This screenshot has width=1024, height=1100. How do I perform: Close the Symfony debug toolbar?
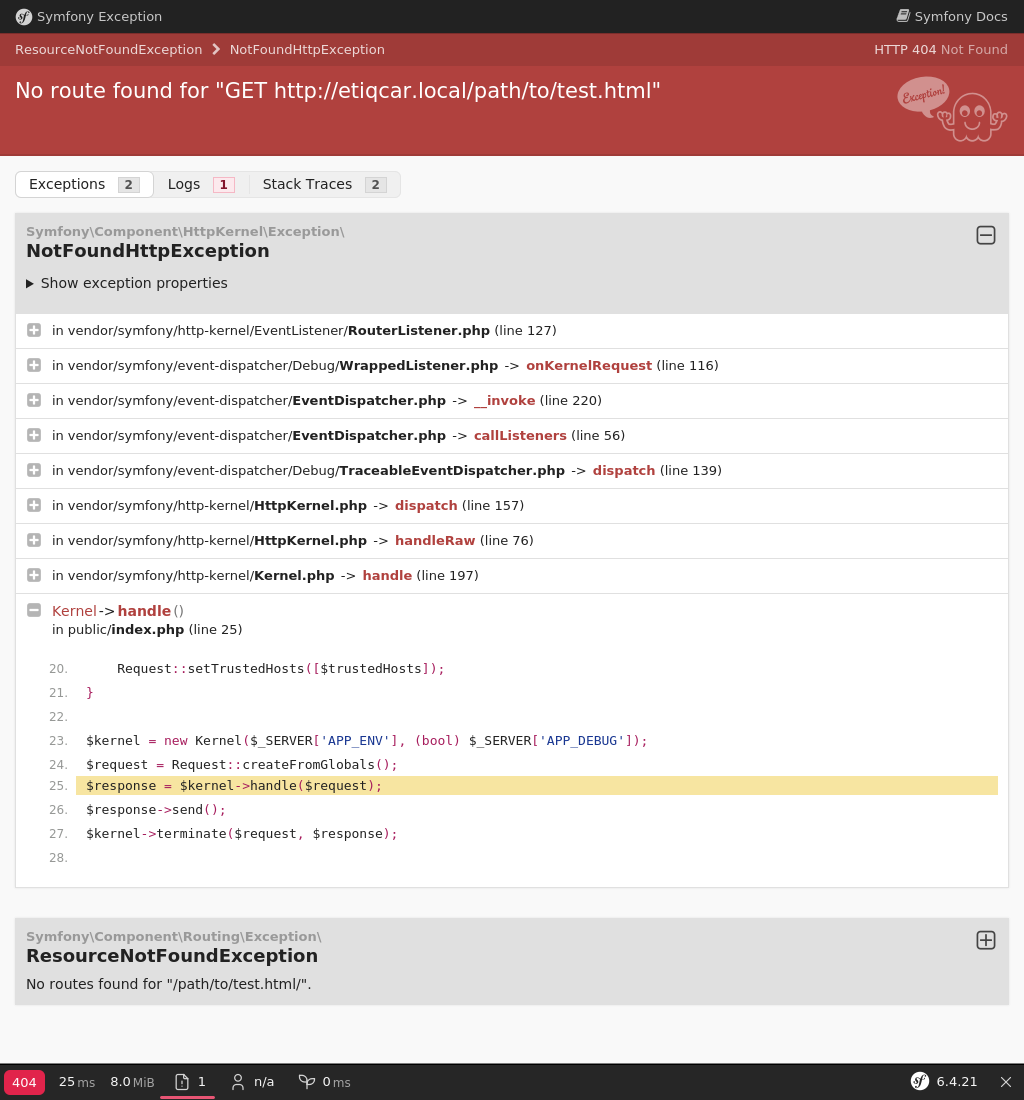(1006, 1082)
